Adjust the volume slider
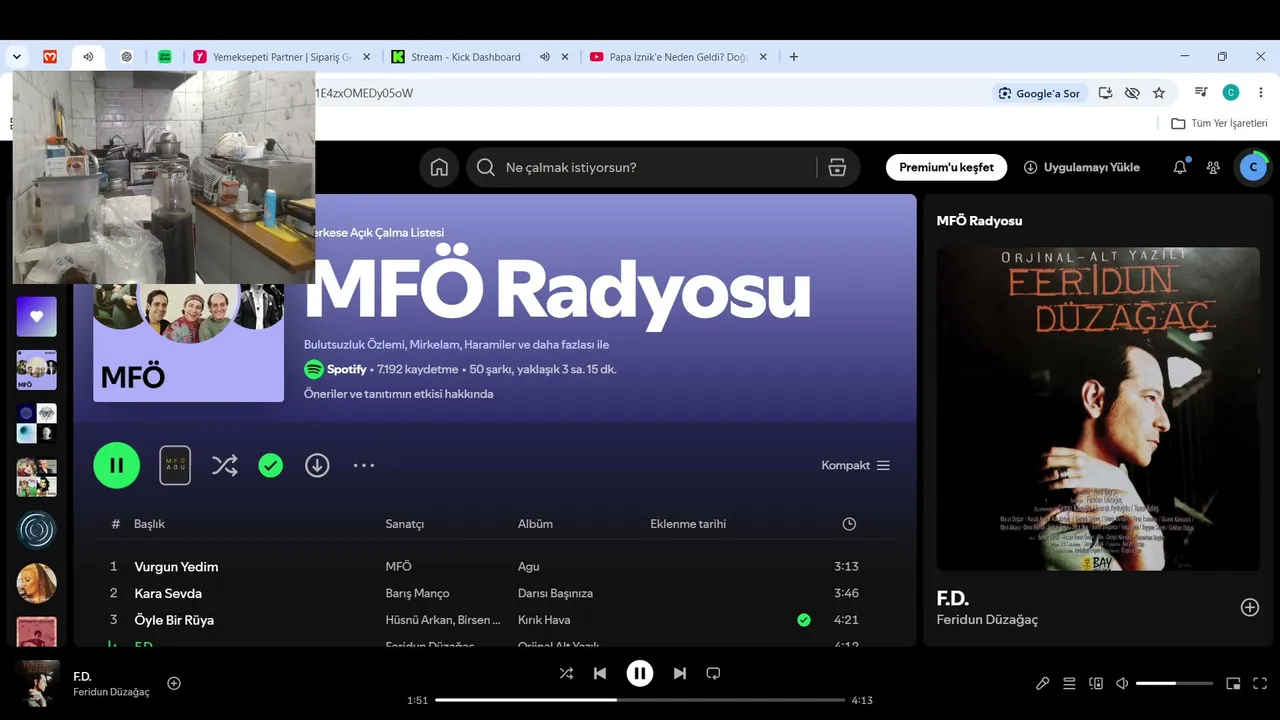 click(x=1174, y=683)
